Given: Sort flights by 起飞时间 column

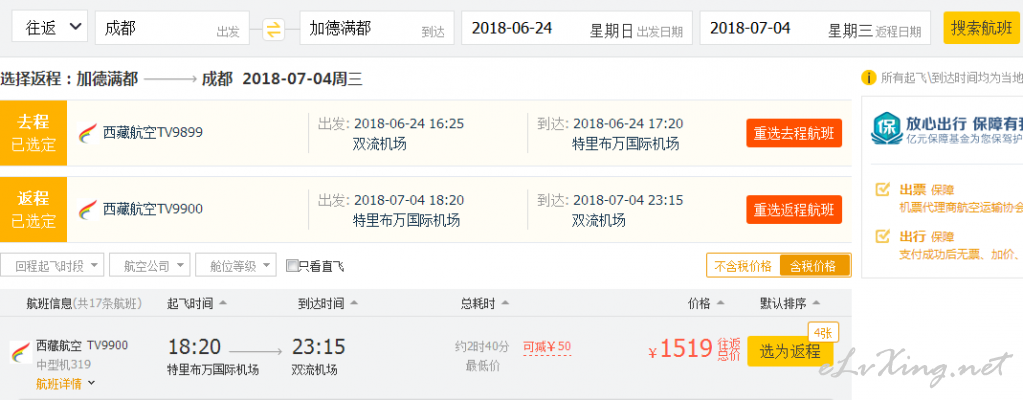Looking at the screenshot, I should click(x=197, y=303).
